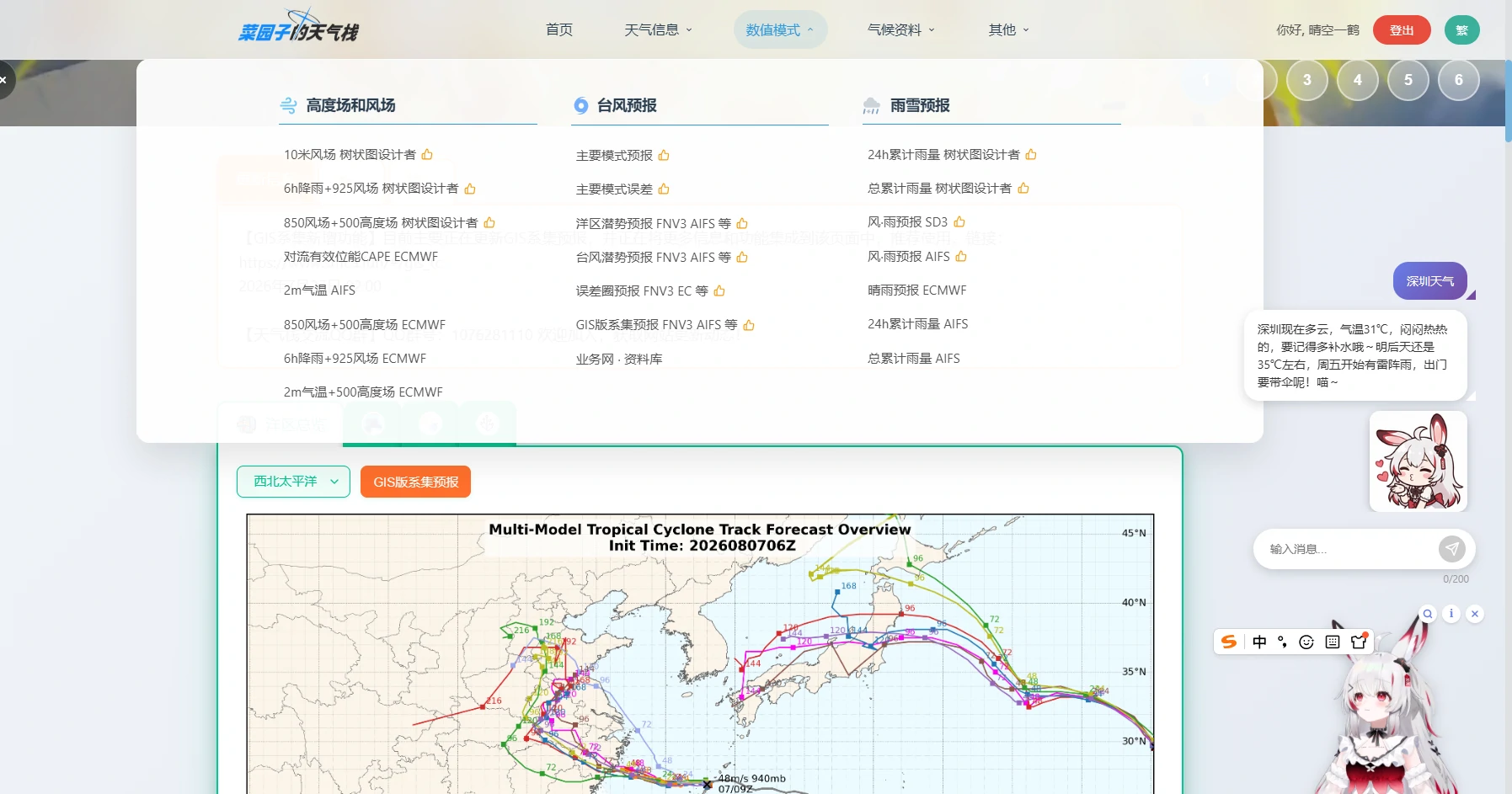
Task: Open 晴雨预报 ECMWF
Action: [x=916, y=290]
